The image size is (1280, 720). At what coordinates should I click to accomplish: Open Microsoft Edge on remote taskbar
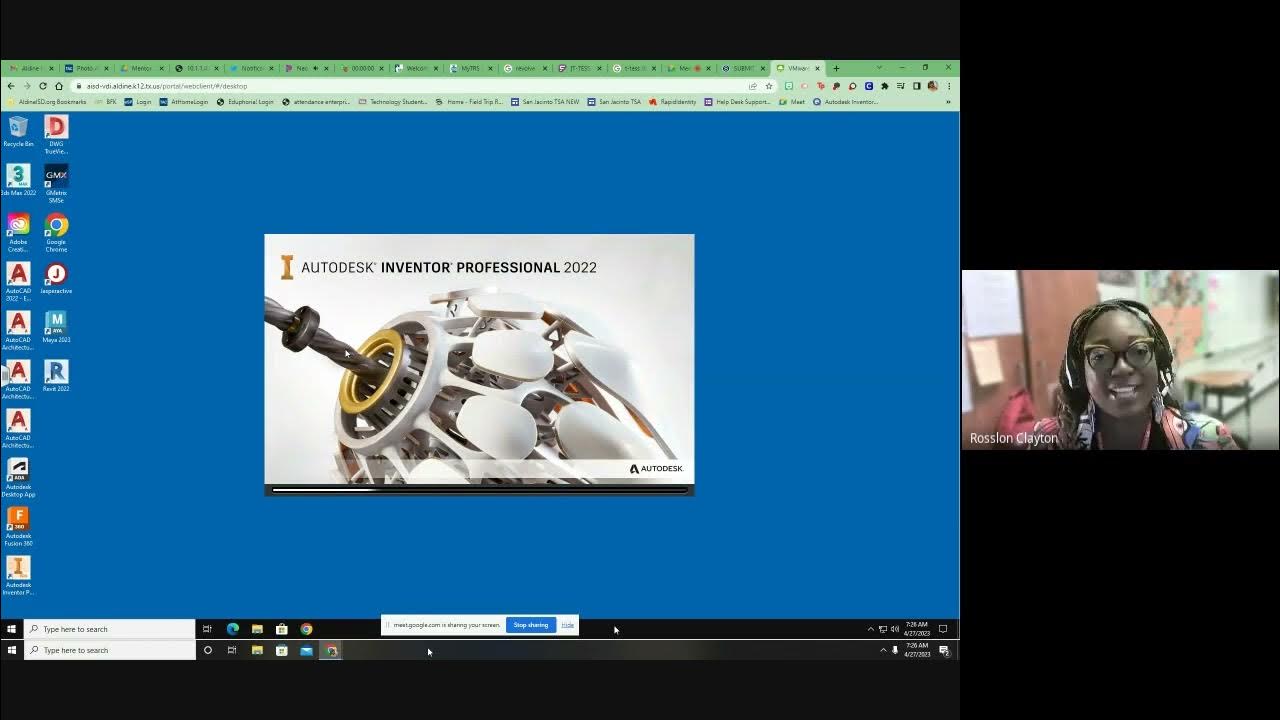233,629
